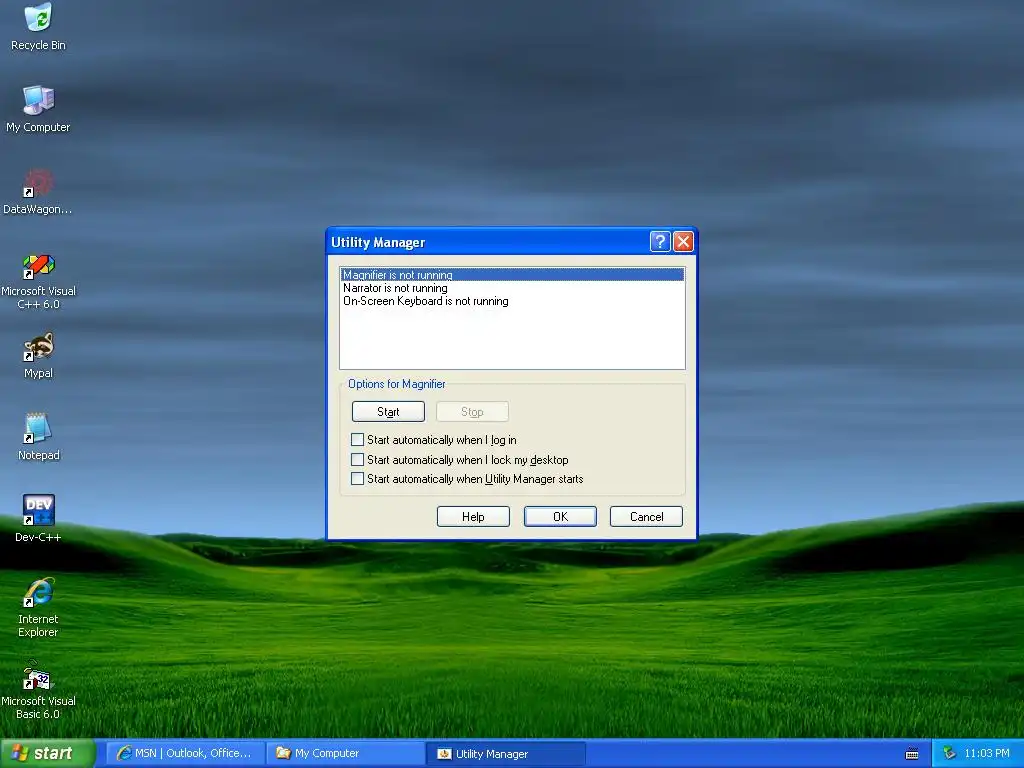This screenshot has height=768, width=1024.
Task: Select 'Magnifier is not running' entry
Action: pos(512,275)
